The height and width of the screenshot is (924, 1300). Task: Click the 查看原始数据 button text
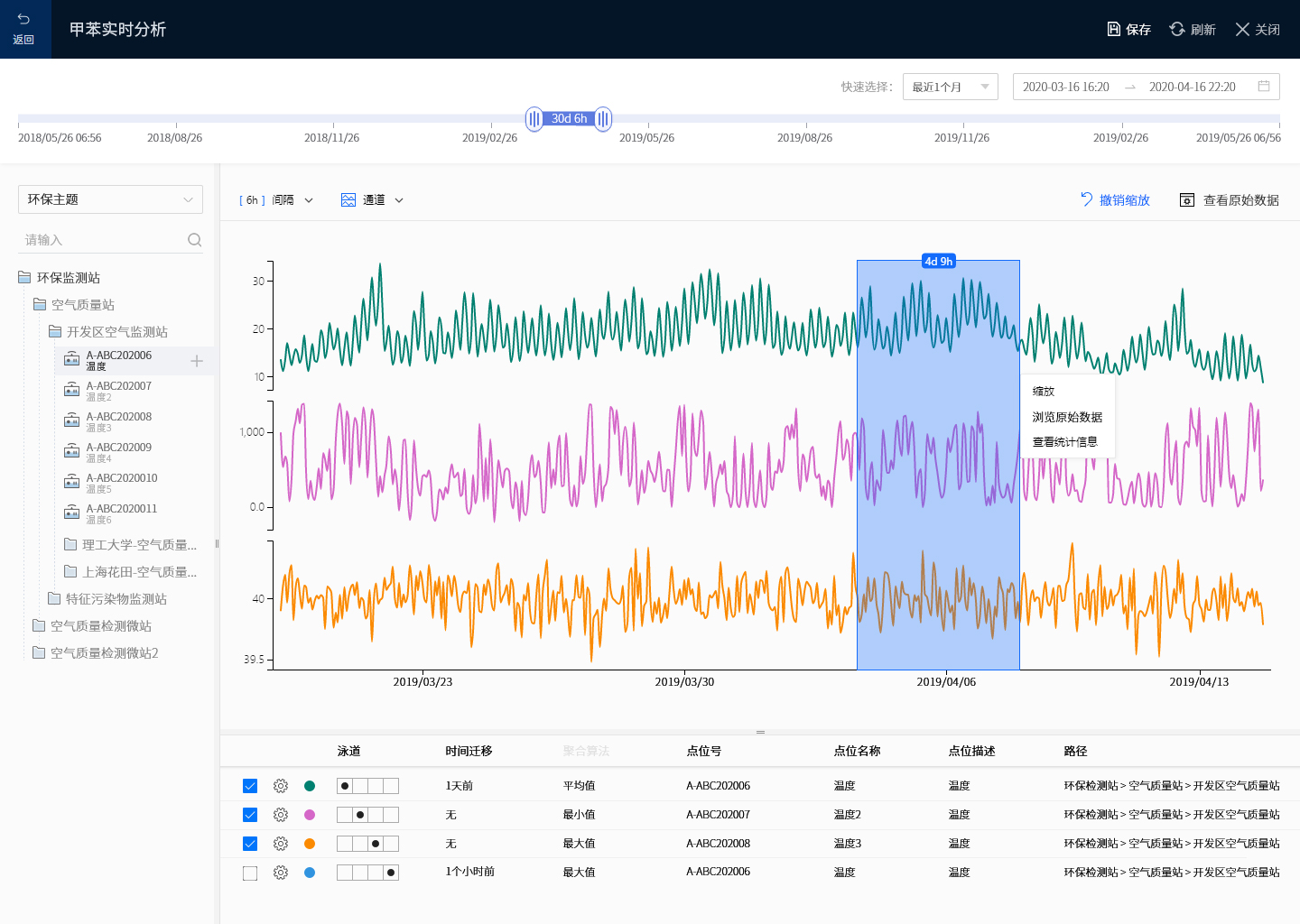(1241, 200)
